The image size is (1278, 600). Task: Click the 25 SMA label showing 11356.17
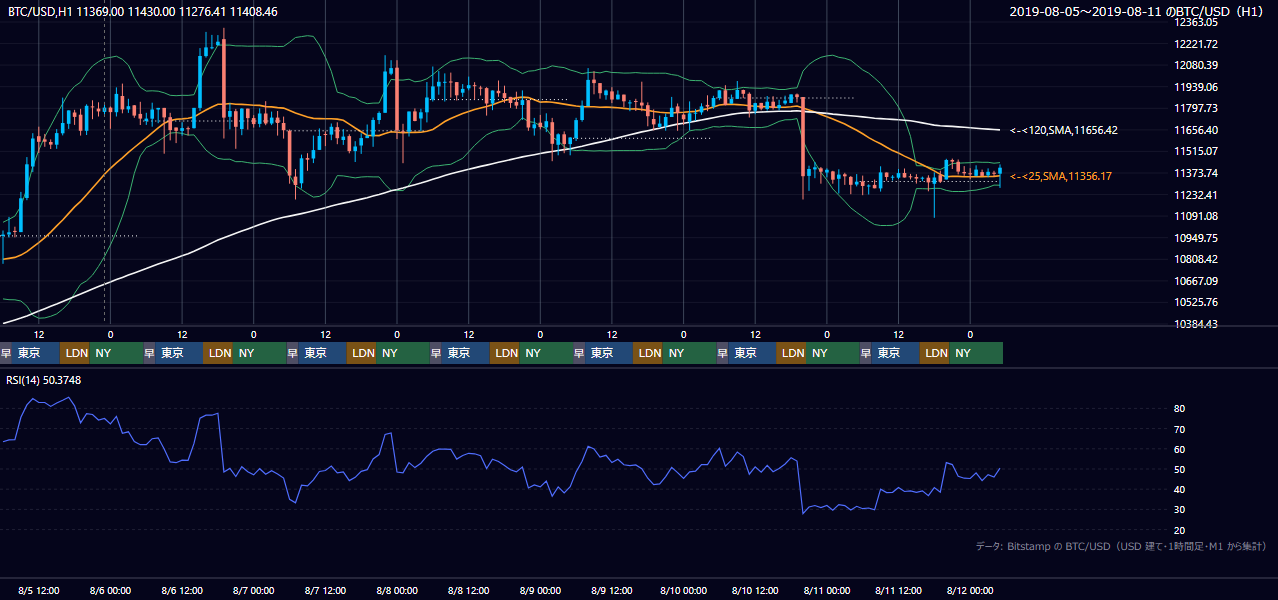(x=1061, y=176)
